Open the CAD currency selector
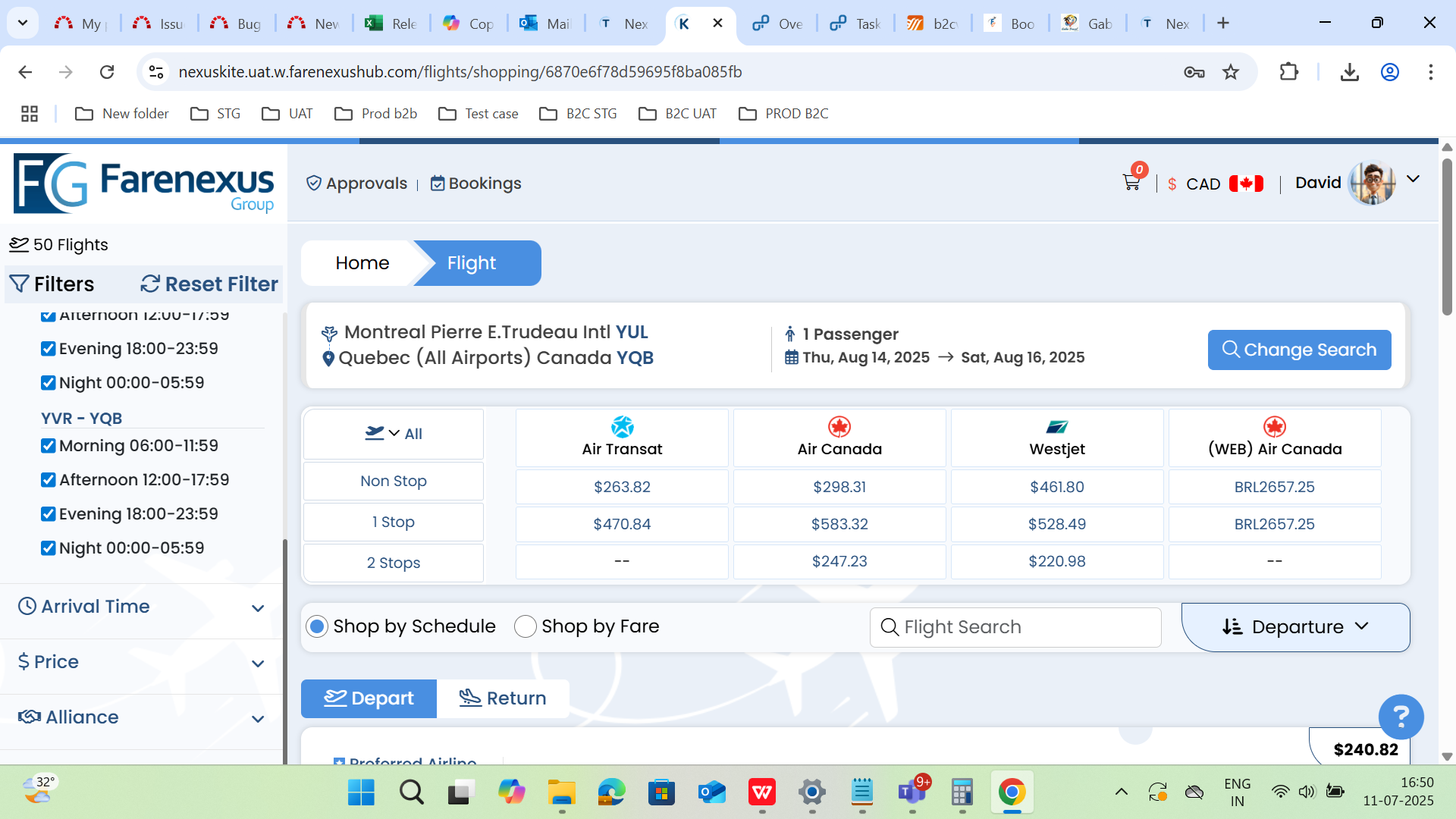 click(x=1216, y=184)
